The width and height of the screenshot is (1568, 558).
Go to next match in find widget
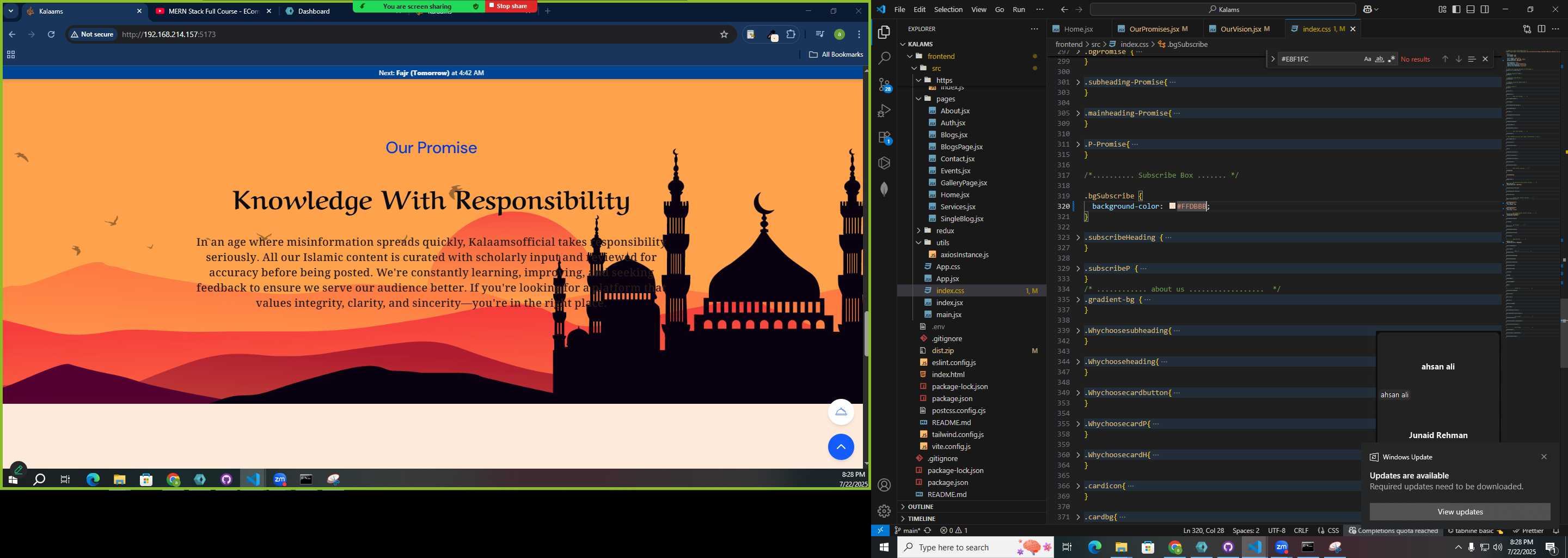click(1459, 59)
